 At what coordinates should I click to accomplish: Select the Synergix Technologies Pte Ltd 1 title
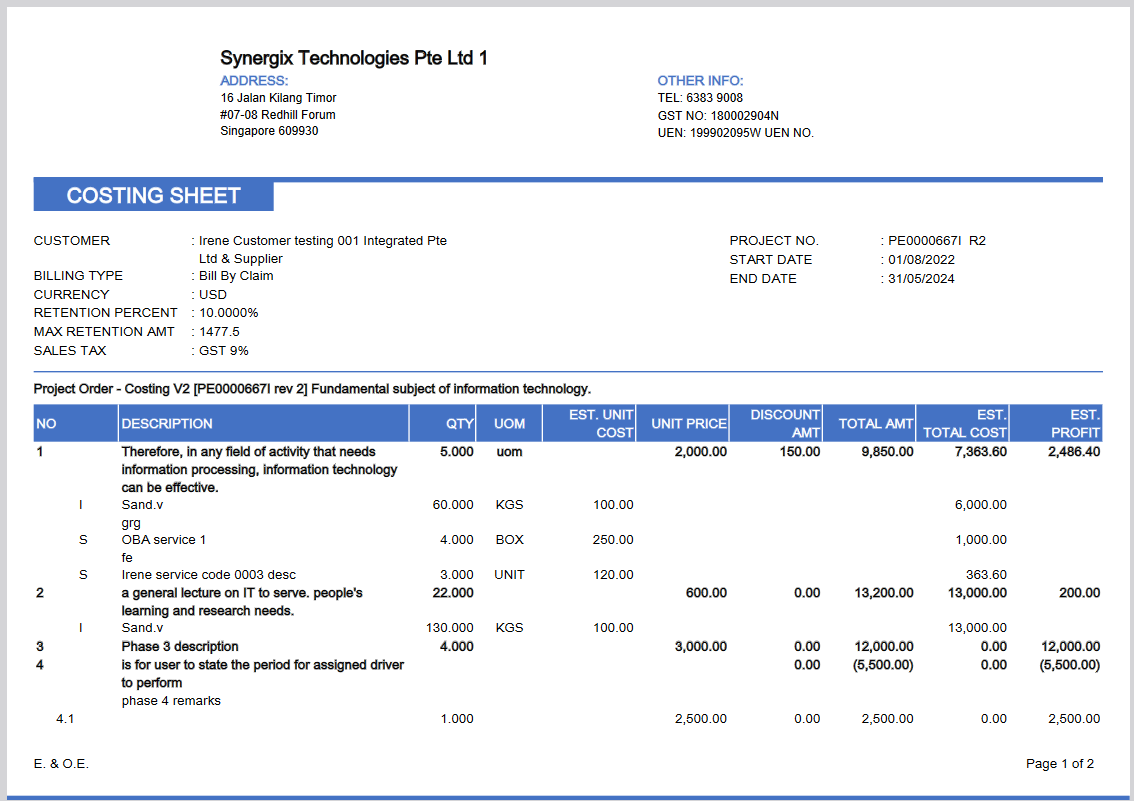(x=353, y=57)
